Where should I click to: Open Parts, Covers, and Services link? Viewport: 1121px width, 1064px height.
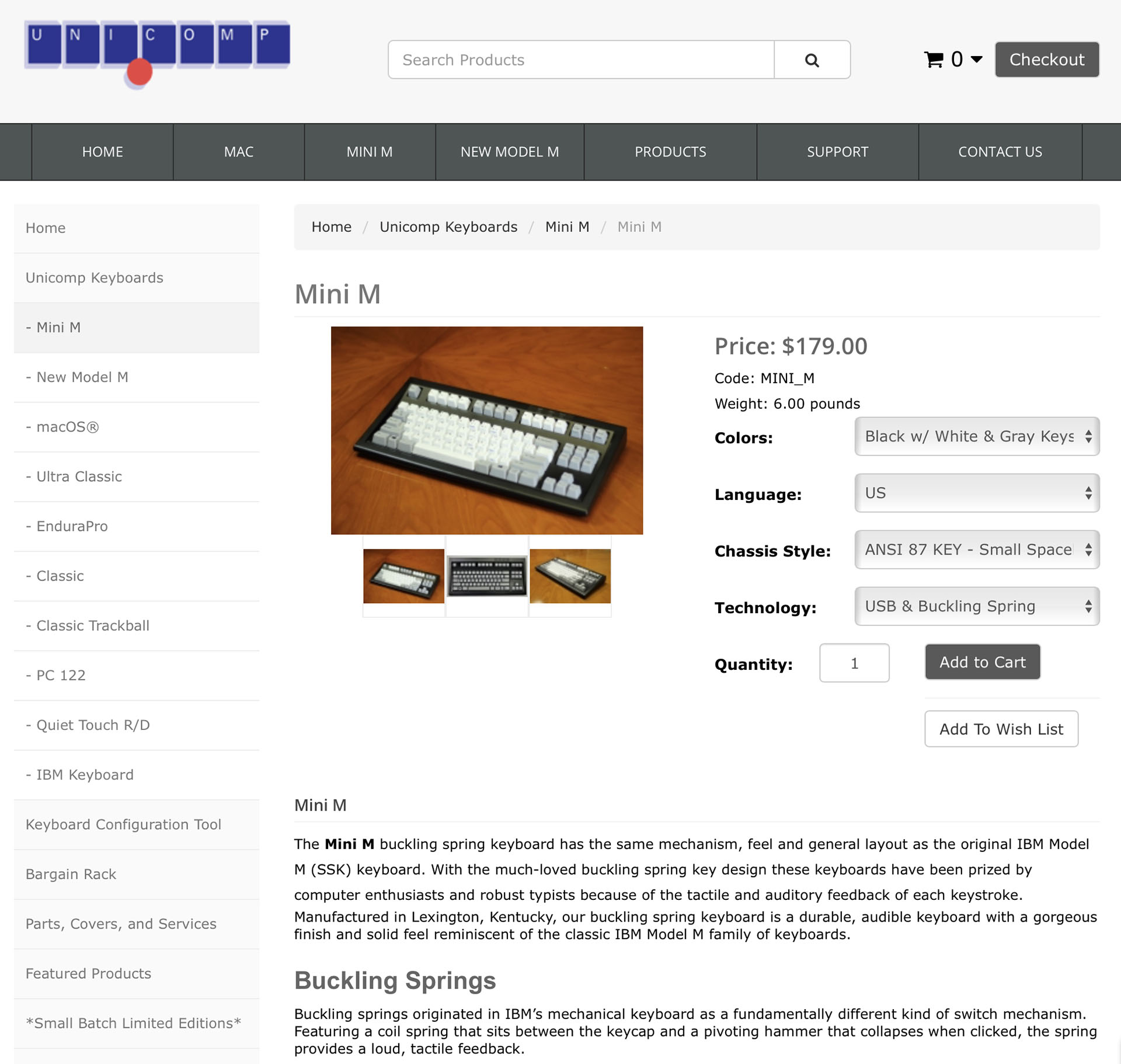(x=137, y=924)
